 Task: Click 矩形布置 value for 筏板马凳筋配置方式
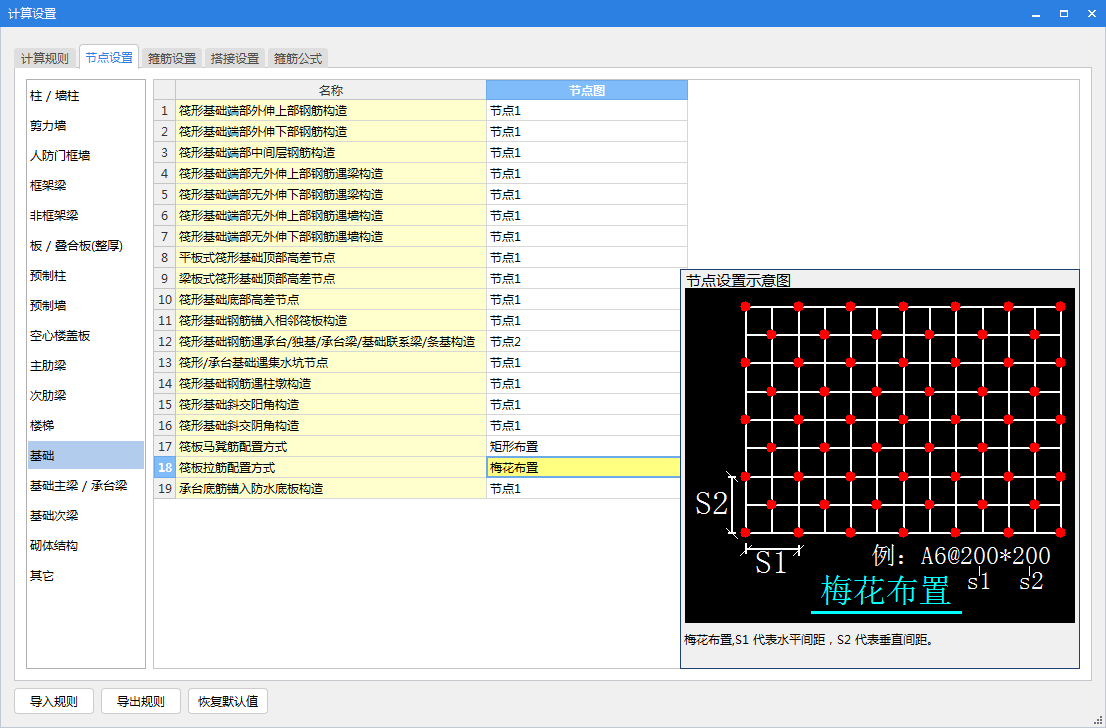pos(583,447)
